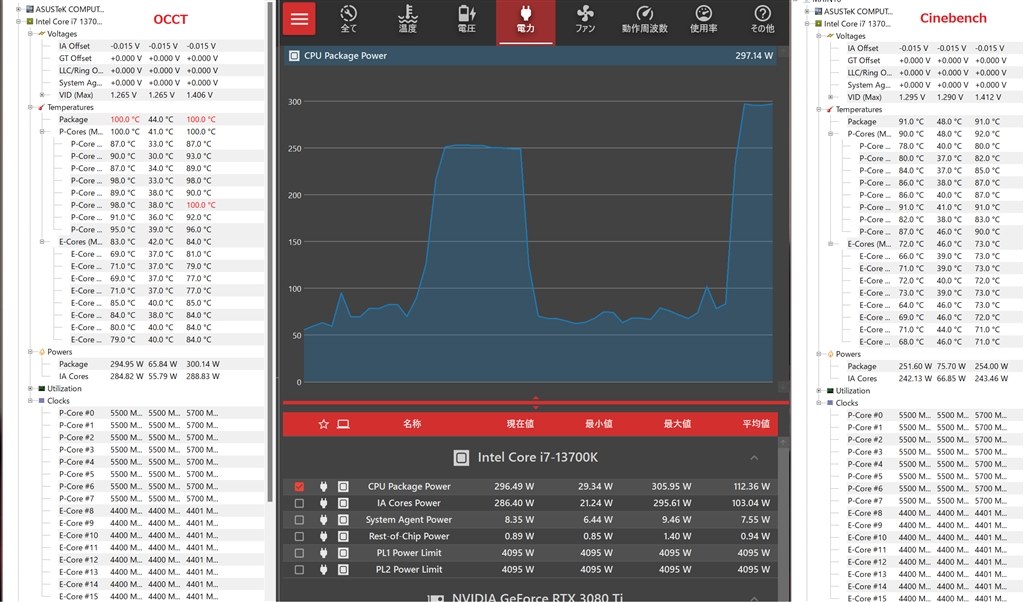
Task: Select the 全て all-sensors icon
Action: pyautogui.click(x=349, y=19)
